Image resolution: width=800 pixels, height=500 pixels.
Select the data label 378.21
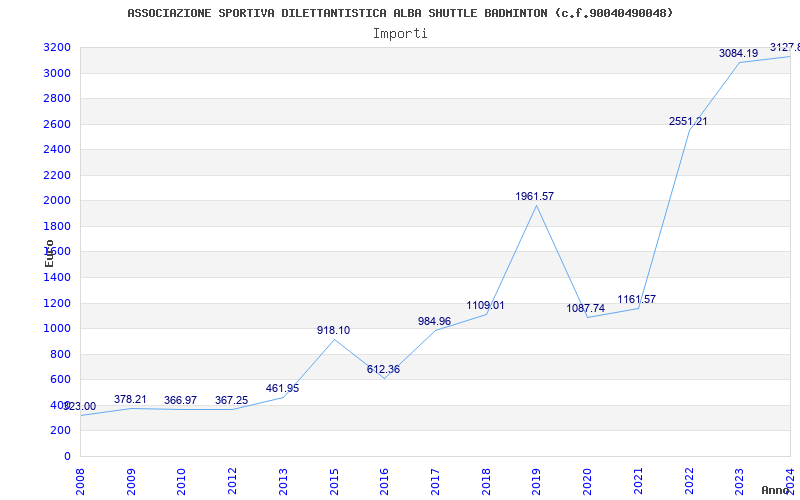[x=130, y=399]
